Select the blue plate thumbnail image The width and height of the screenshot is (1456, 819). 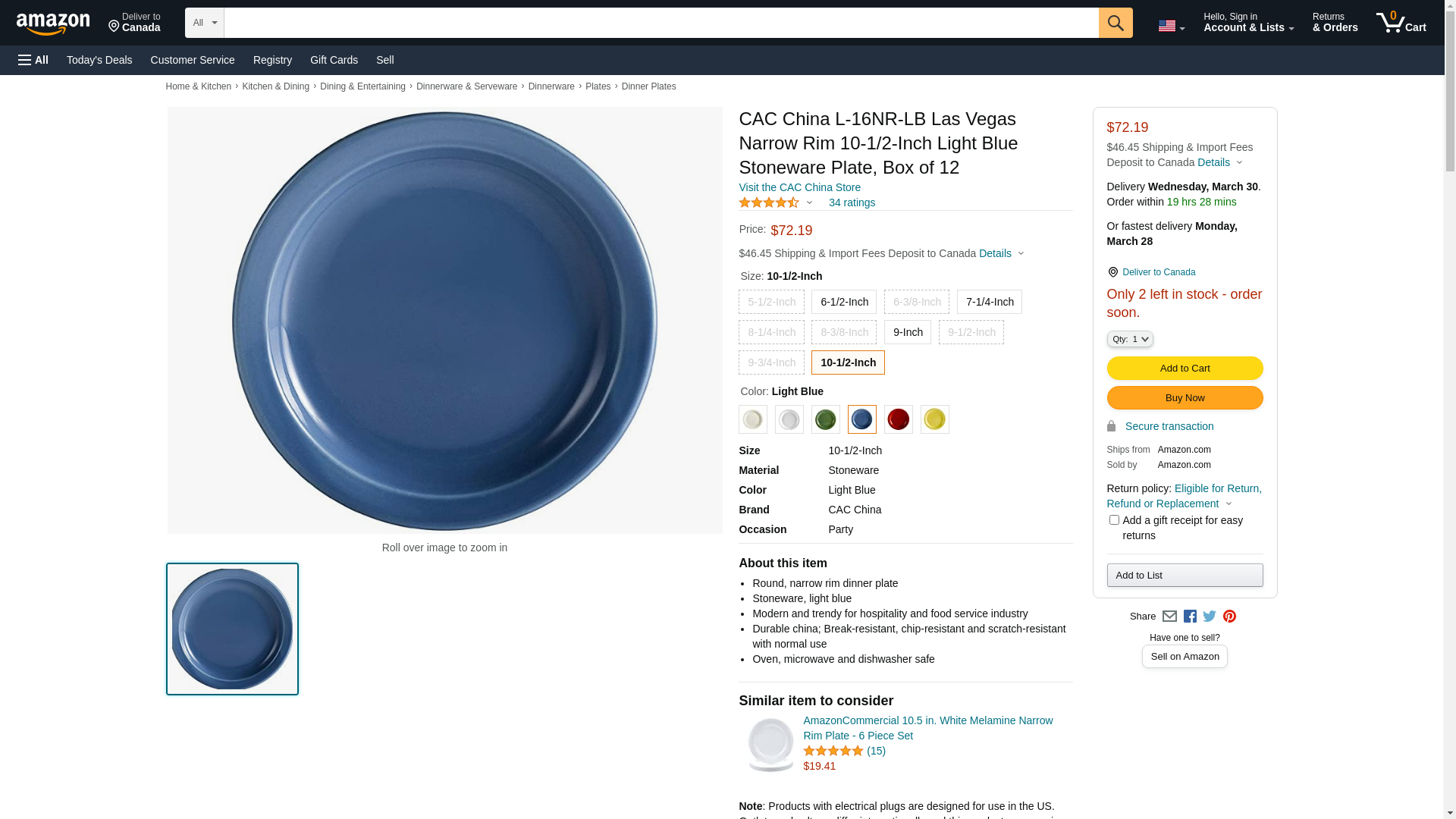[232, 629]
